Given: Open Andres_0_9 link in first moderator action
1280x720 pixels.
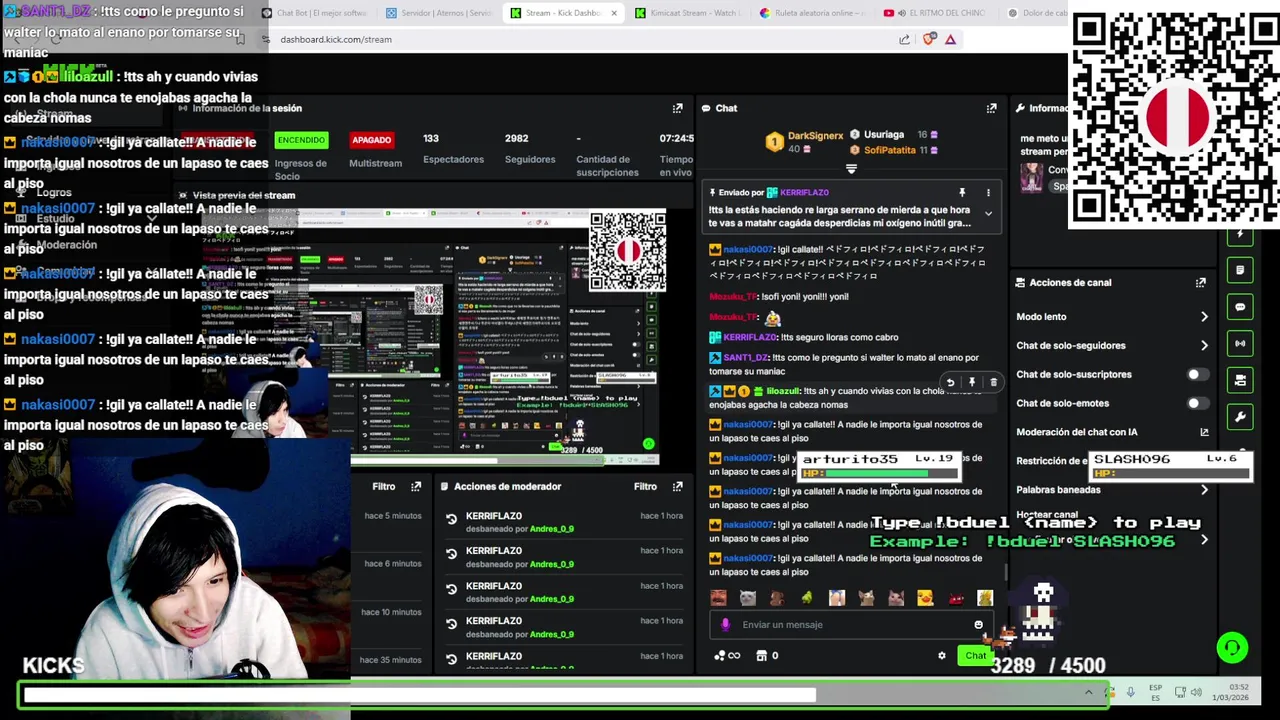Looking at the screenshot, I should pos(552,529).
